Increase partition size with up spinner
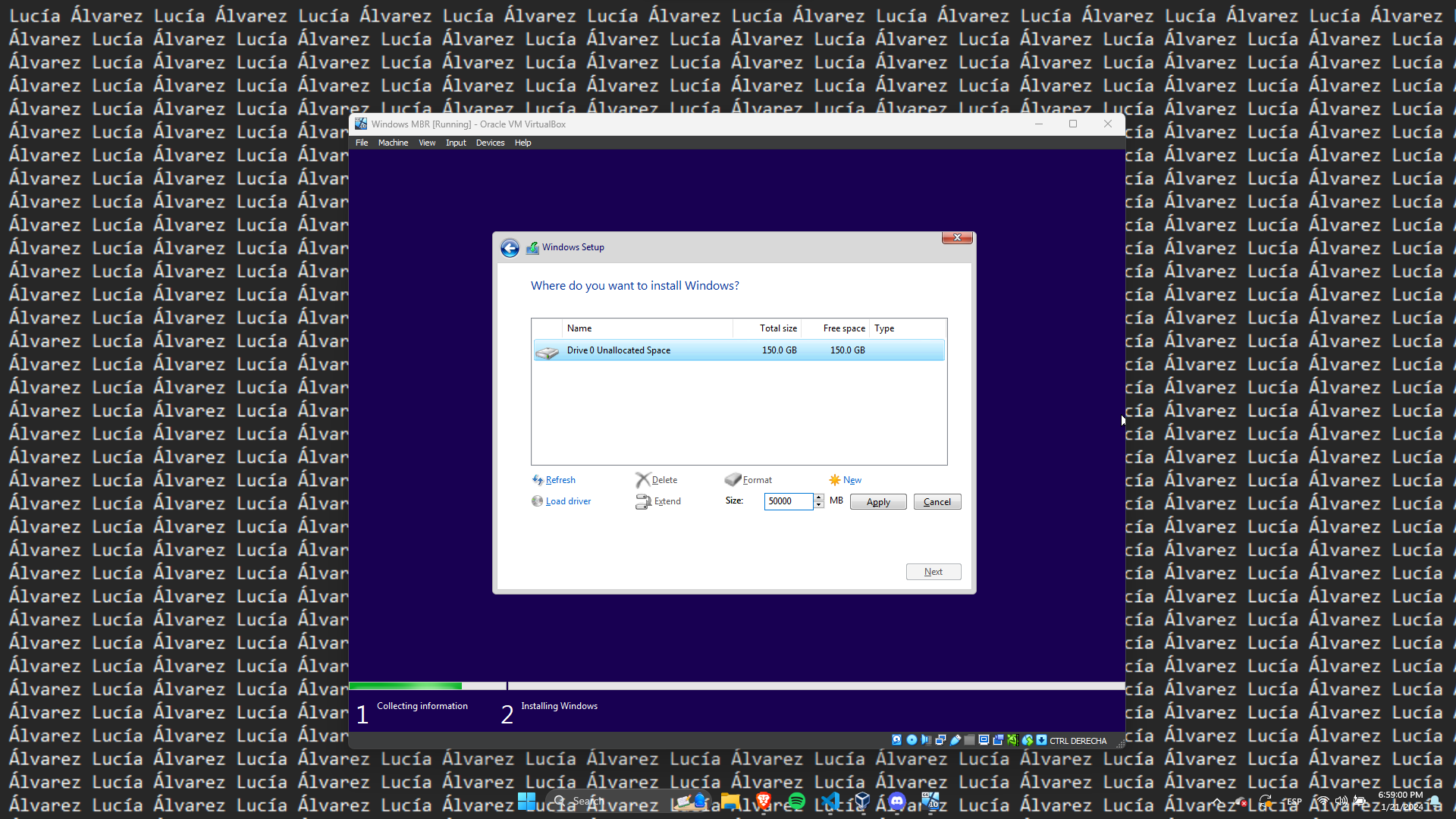The height and width of the screenshot is (819, 1456). click(819, 497)
